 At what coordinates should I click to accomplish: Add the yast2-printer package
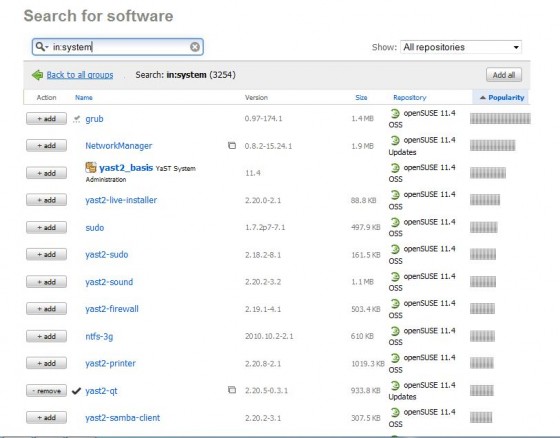click(46, 363)
